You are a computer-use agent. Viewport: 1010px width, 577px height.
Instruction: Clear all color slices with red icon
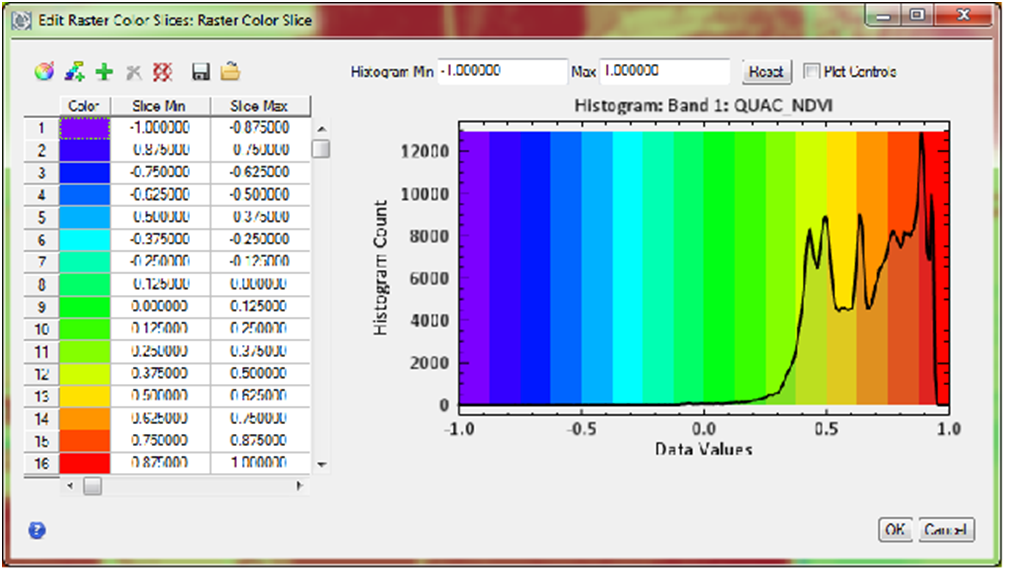coord(162,72)
